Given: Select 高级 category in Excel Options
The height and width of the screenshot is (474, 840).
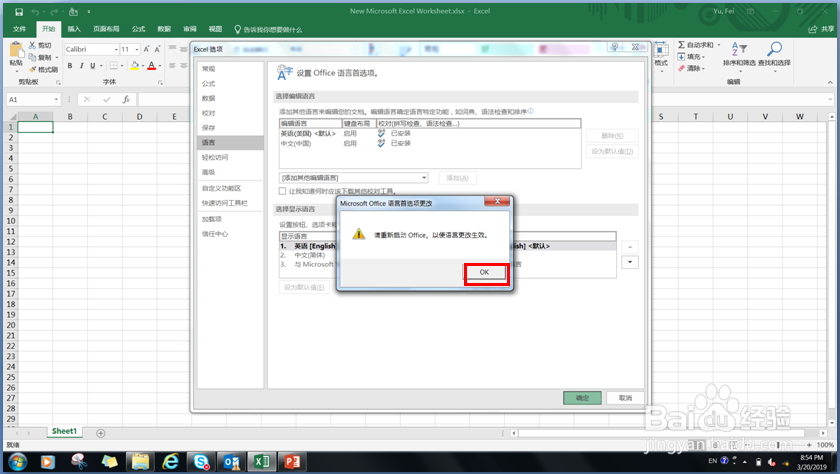Looking at the screenshot, I should [x=230, y=172].
